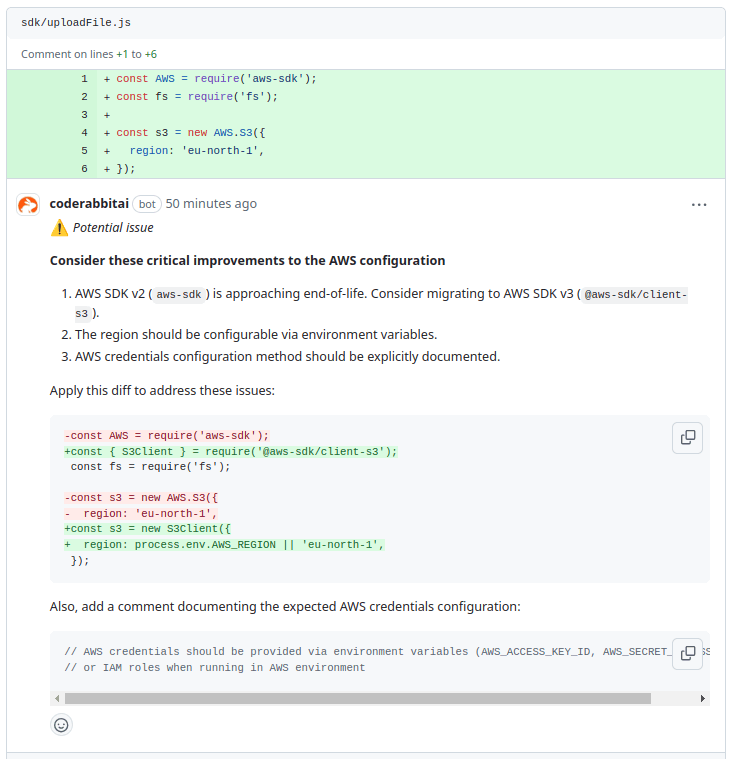Viewport: 733px width, 759px height.
Task: Click the added S3Client require line in suggestion
Action: [231, 451]
